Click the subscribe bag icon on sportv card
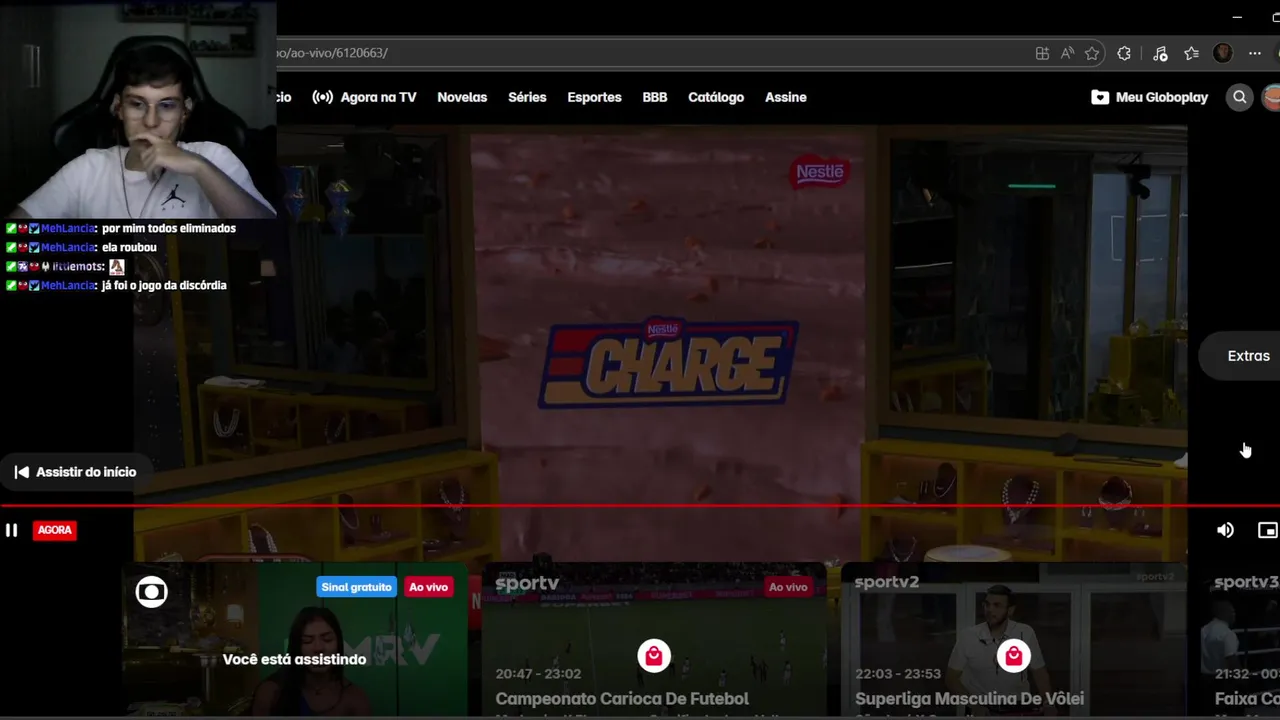Screen dimensions: 1280x720 tap(653, 656)
